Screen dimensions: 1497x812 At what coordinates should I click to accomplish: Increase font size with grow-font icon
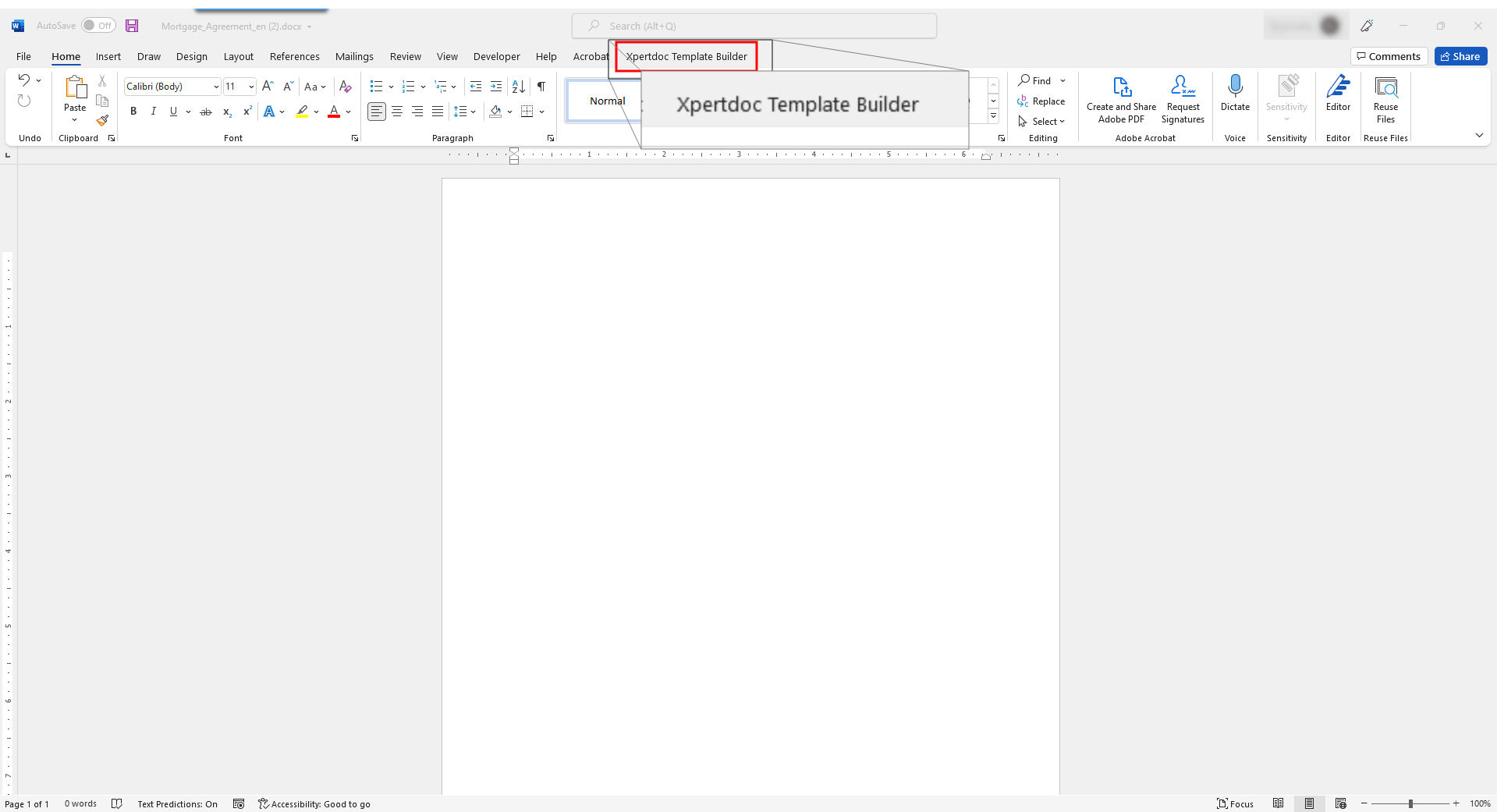tap(268, 87)
